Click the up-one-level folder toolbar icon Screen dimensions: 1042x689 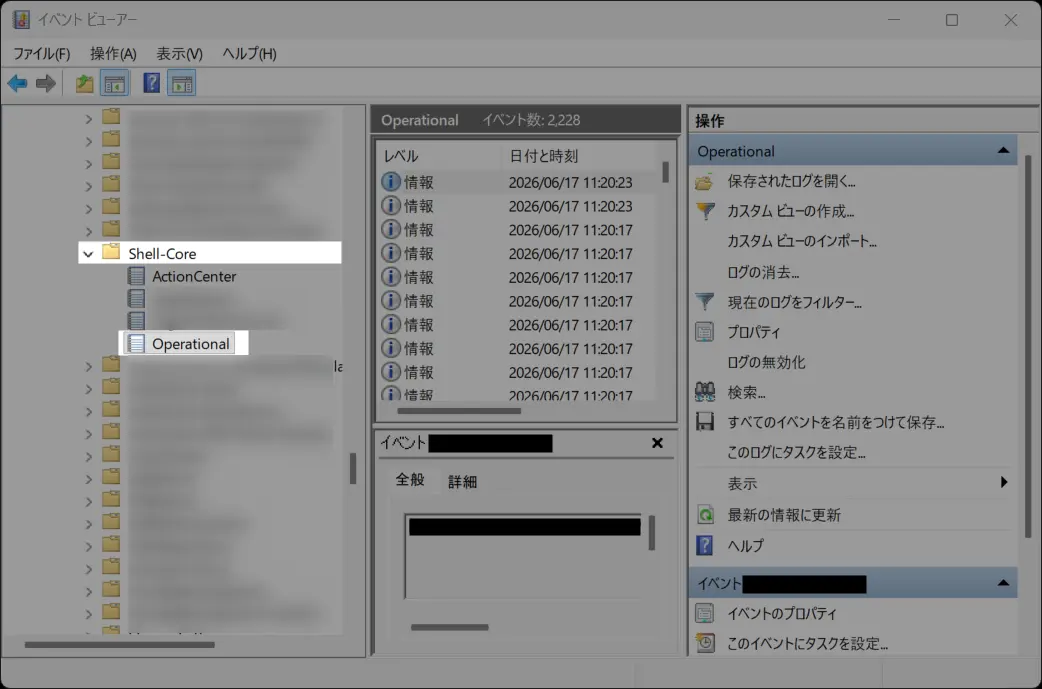tap(84, 84)
